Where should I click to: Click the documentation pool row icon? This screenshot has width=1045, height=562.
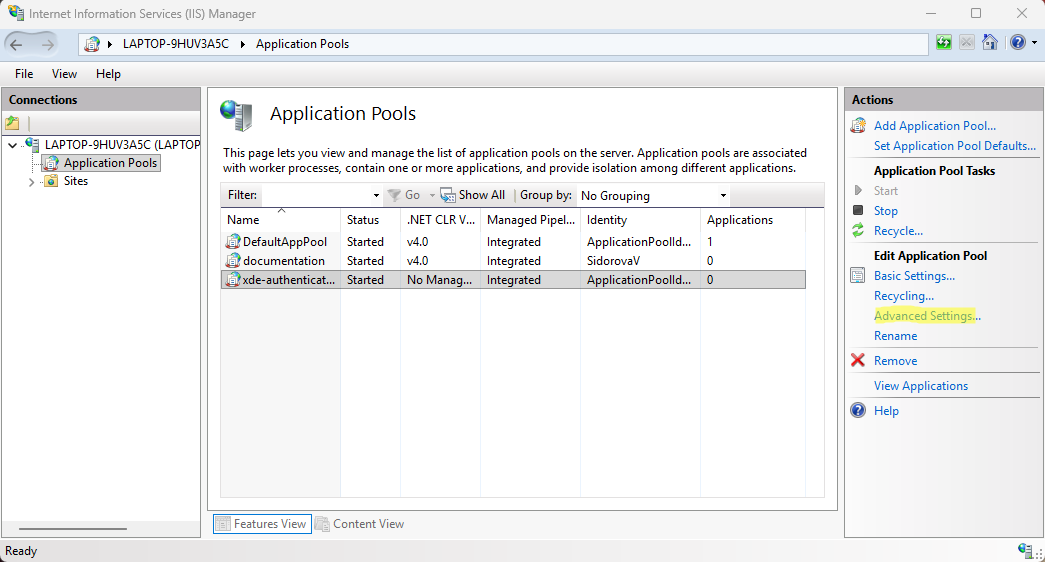pos(233,261)
